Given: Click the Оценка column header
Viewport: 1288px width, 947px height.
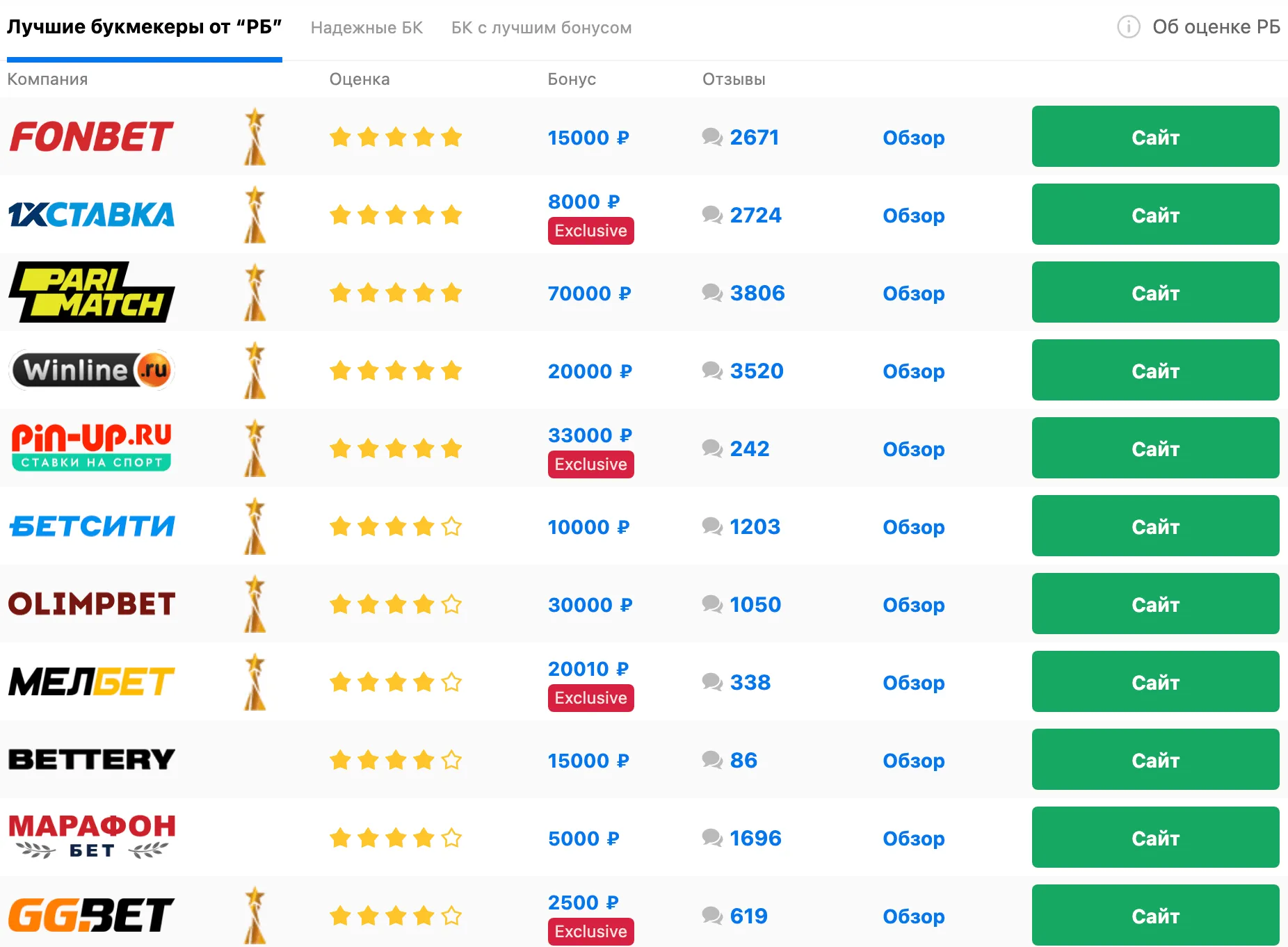Looking at the screenshot, I should [x=360, y=79].
